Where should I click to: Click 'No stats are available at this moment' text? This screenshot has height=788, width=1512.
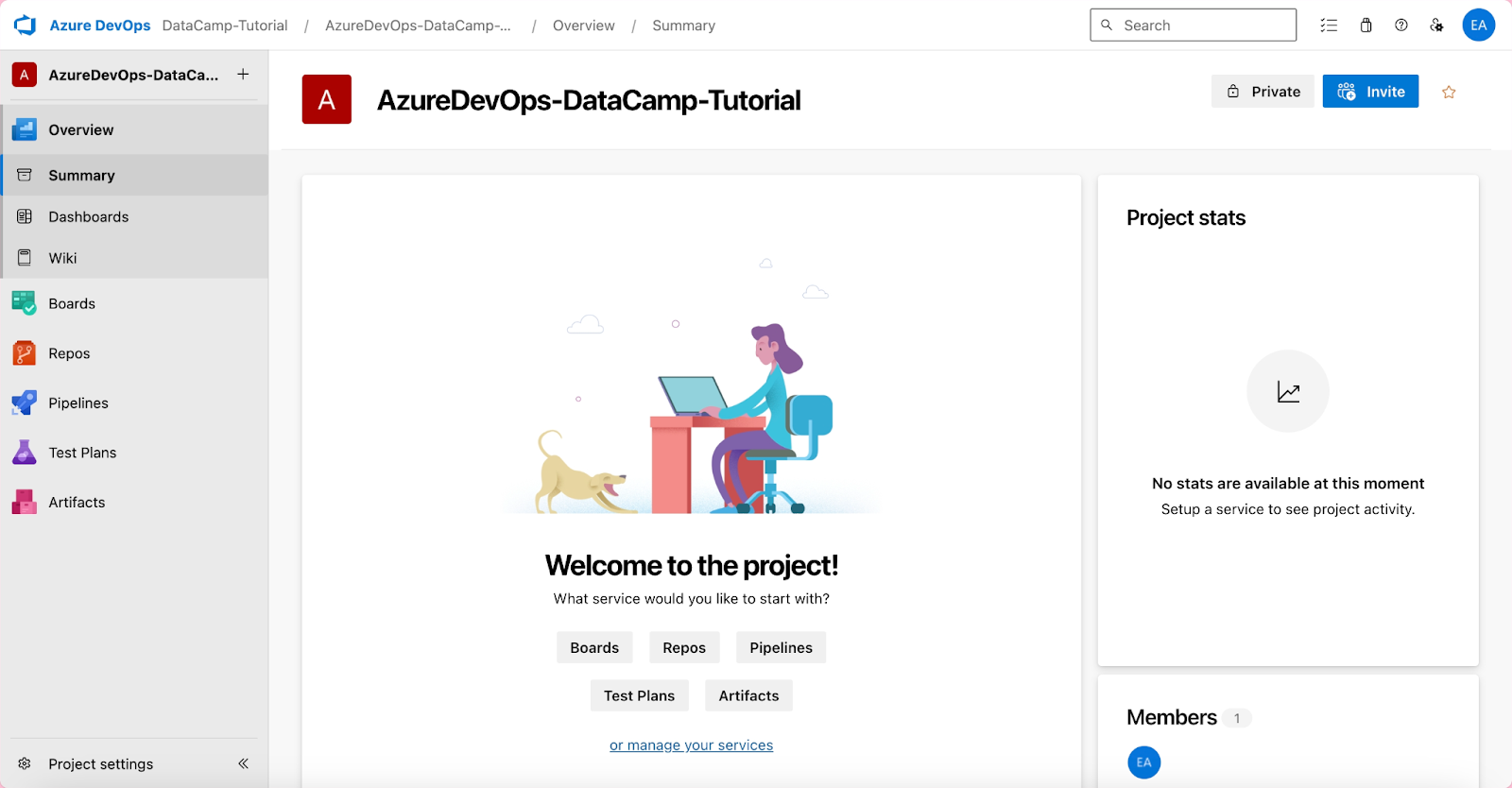tap(1288, 484)
